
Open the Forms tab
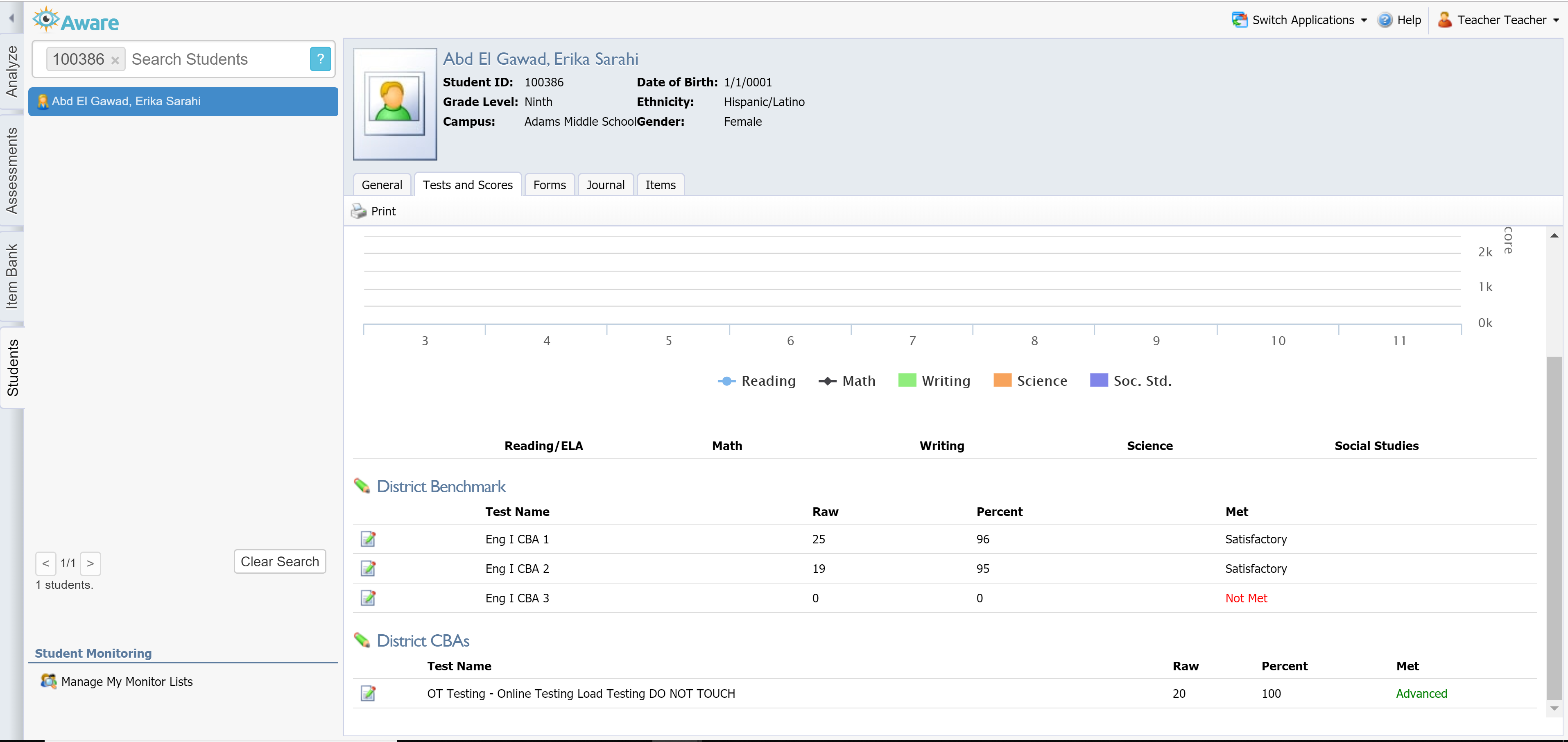click(549, 185)
